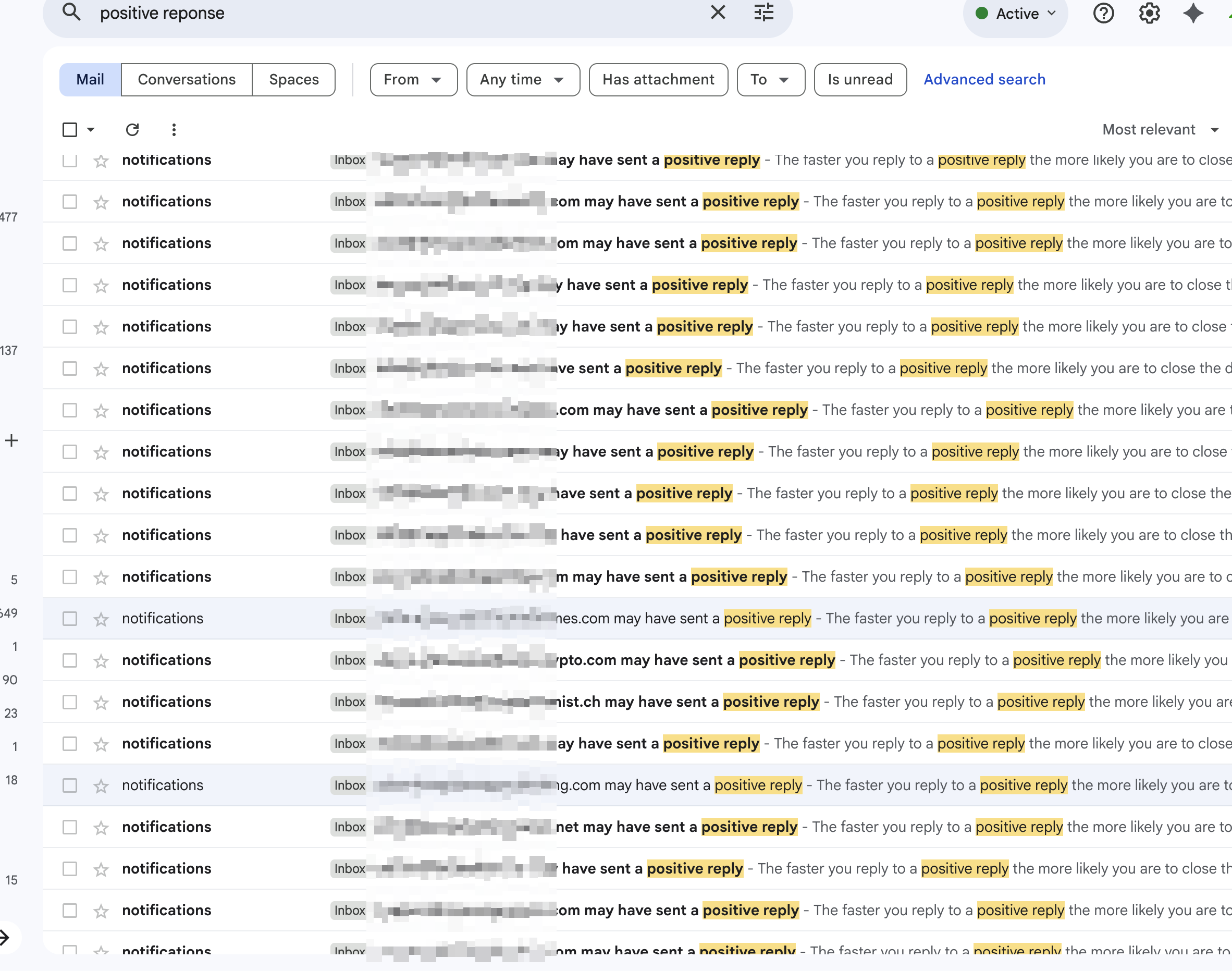Click the search magnifying glass icon
The height and width of the screenshot is (971, 1232).
pos(71,13)
